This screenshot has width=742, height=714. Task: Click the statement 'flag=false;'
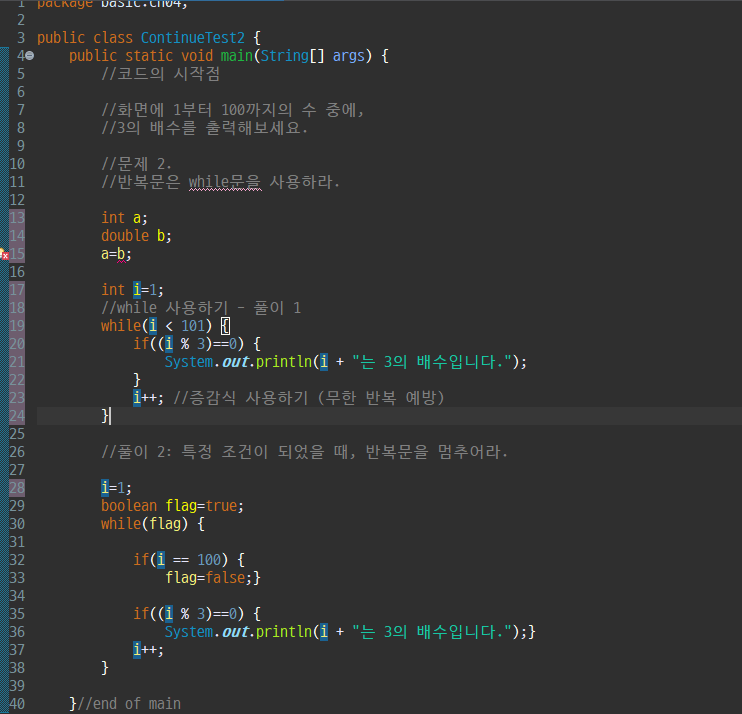[209, 577]
